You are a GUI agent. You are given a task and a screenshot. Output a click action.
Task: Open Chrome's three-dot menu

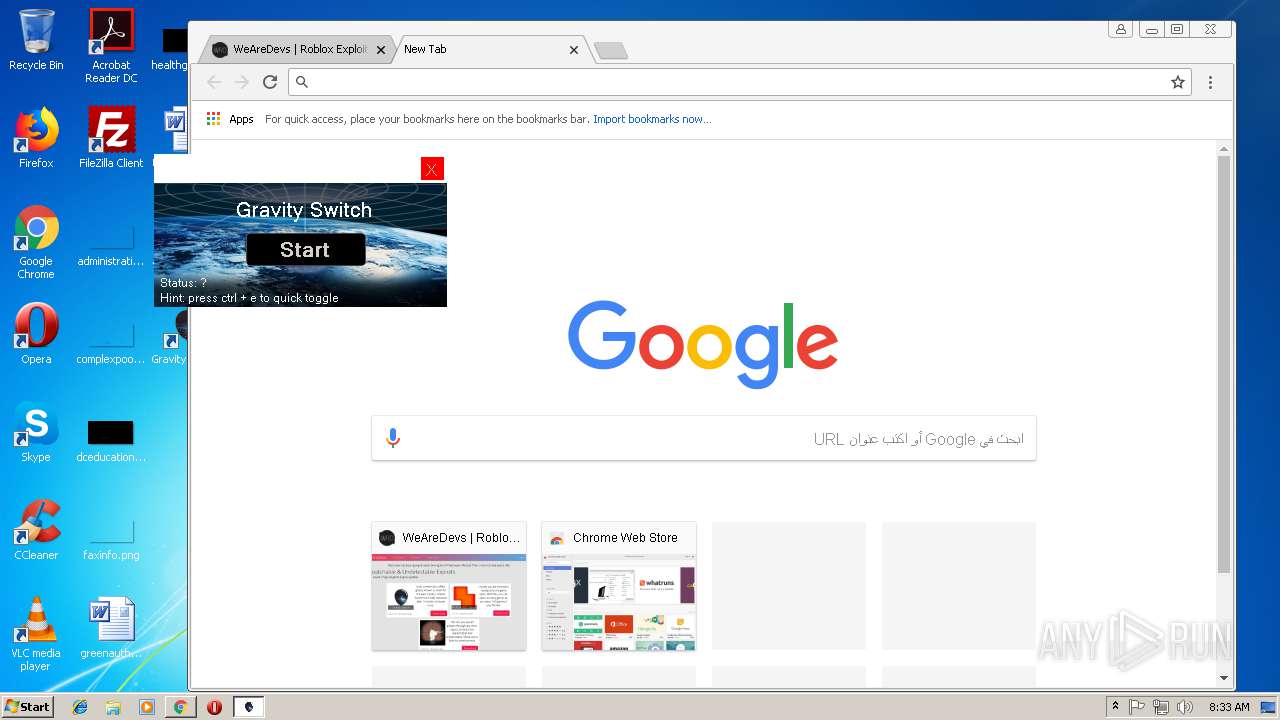click(1210, 82)
